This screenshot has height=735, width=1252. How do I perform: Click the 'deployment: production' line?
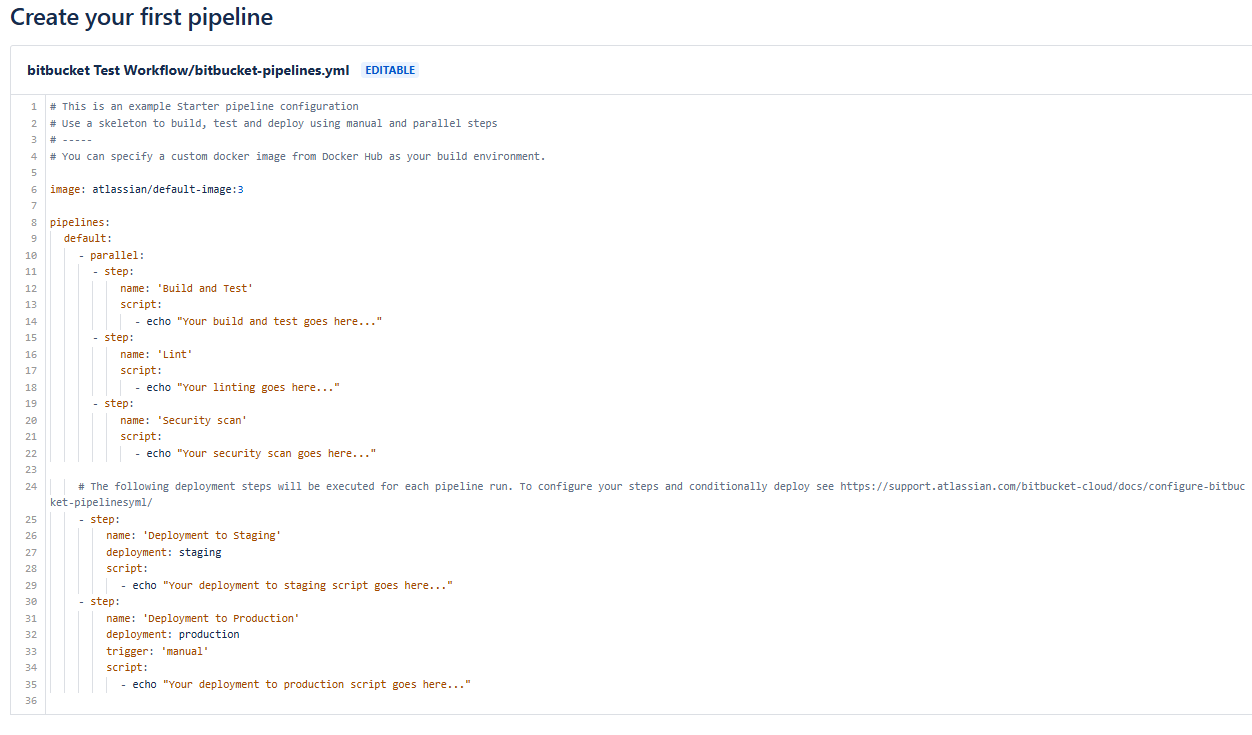tap(173, 634)
